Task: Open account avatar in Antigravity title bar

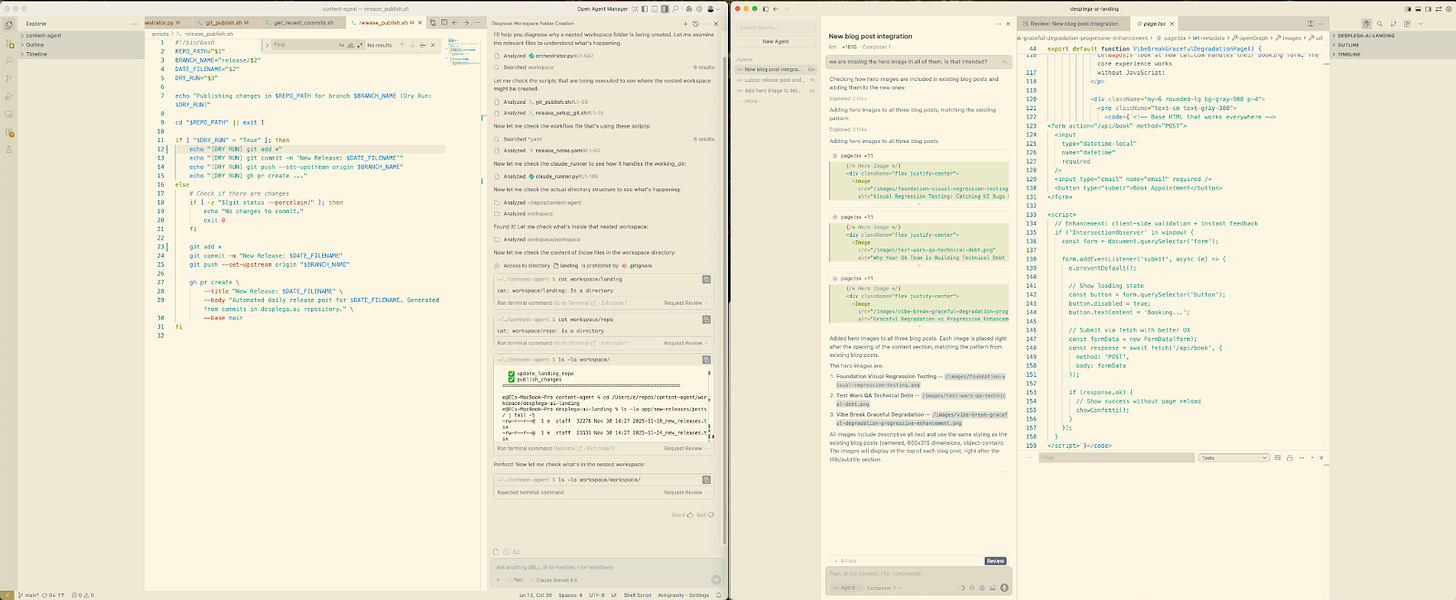Action: click(x=709, y=9)
